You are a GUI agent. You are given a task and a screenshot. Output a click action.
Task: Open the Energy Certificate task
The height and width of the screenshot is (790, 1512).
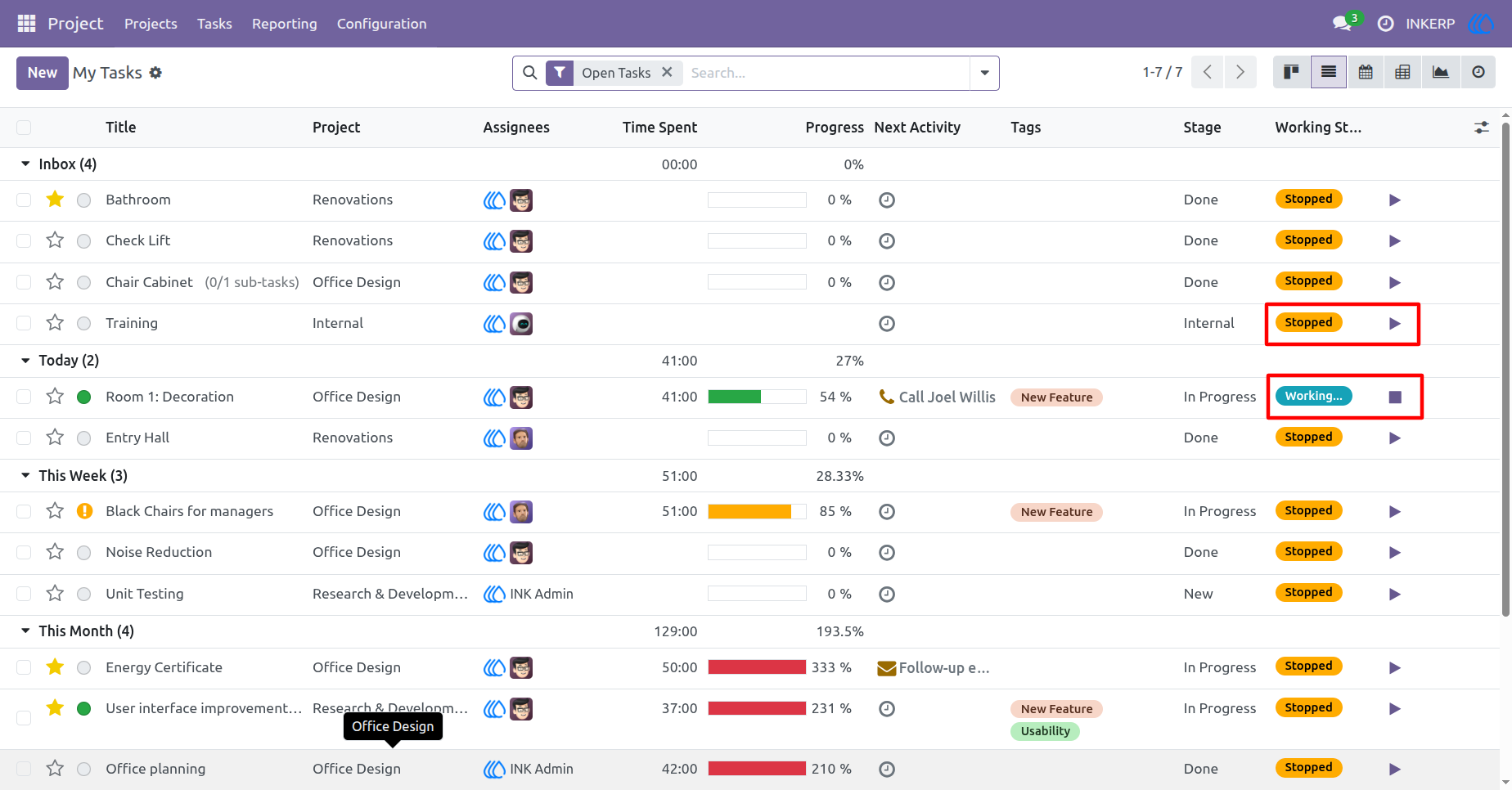pos(164,667)
